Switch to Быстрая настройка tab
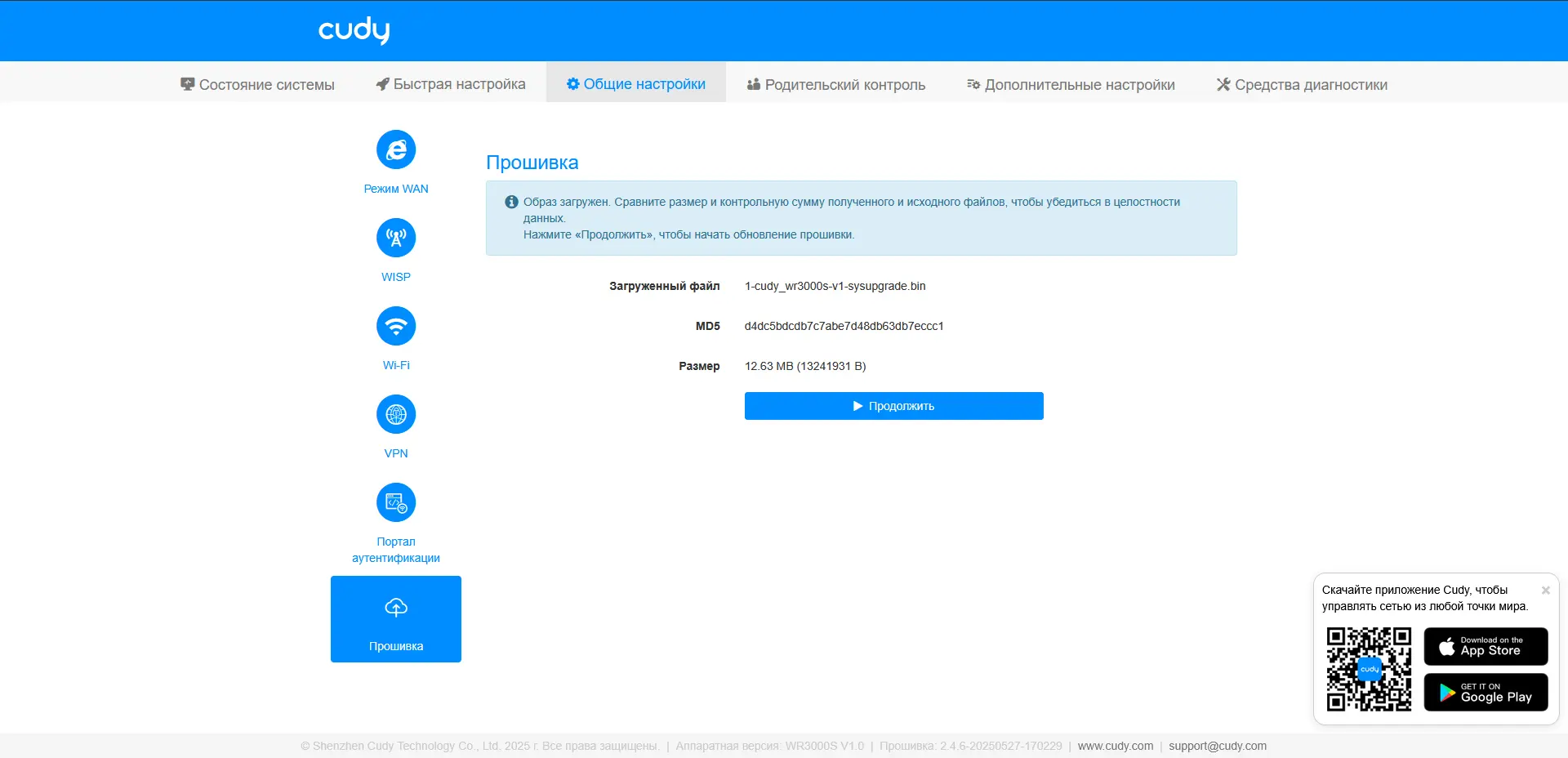The height and width of the screenshot is (758, 1568). click(451, 84)
